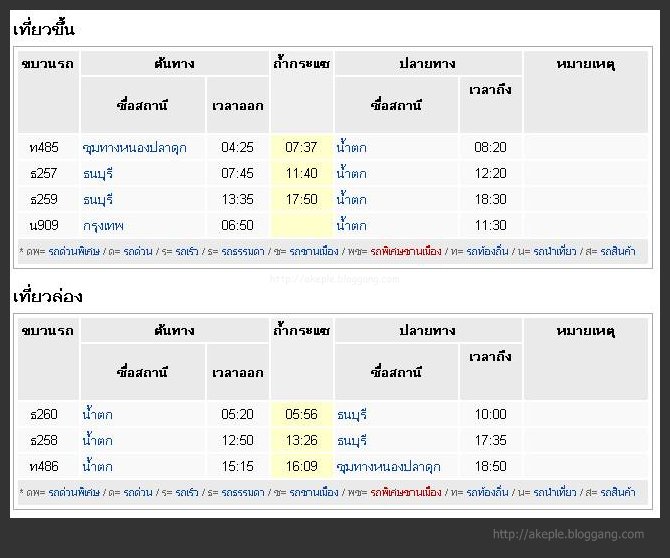This screenshot has width=670, height=558.
Task: Open ชุมทางหนองปลาดุก origin link for train ท485
Action: coord(134,148)
